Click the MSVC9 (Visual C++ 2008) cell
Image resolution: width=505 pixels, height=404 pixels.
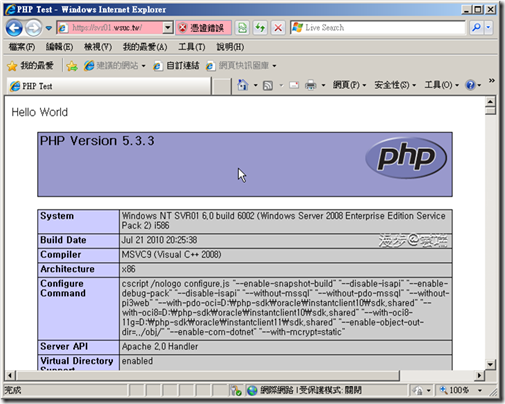285,255
